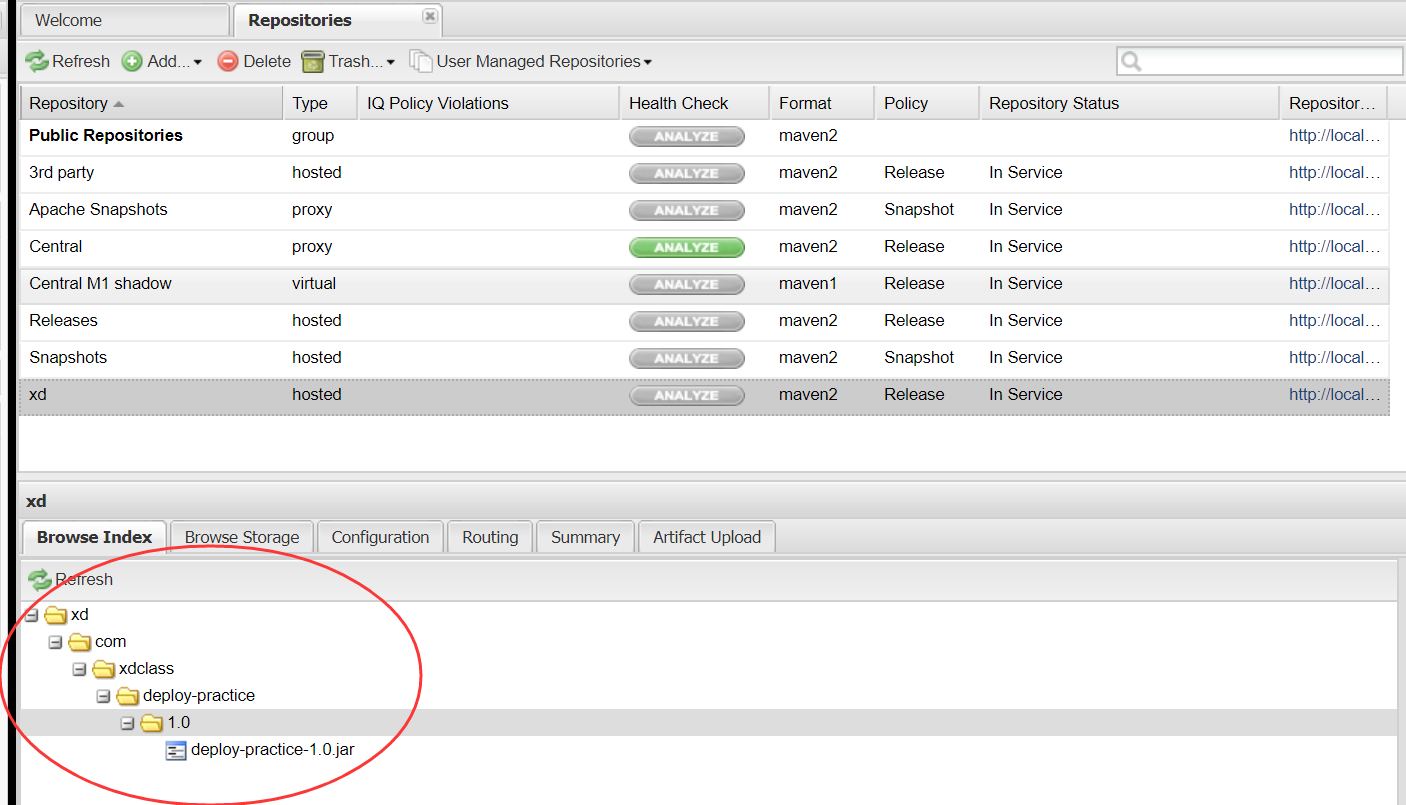Collapse the deploy-practice tree node

click(x=103, y=696)
